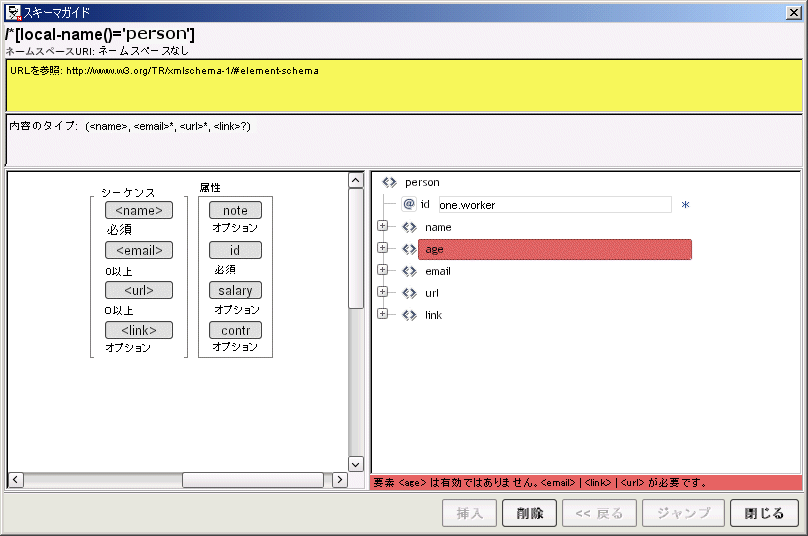Expand the age tree node
The width and height of the screenshot is (808, 536).
(x=382, y=248)
